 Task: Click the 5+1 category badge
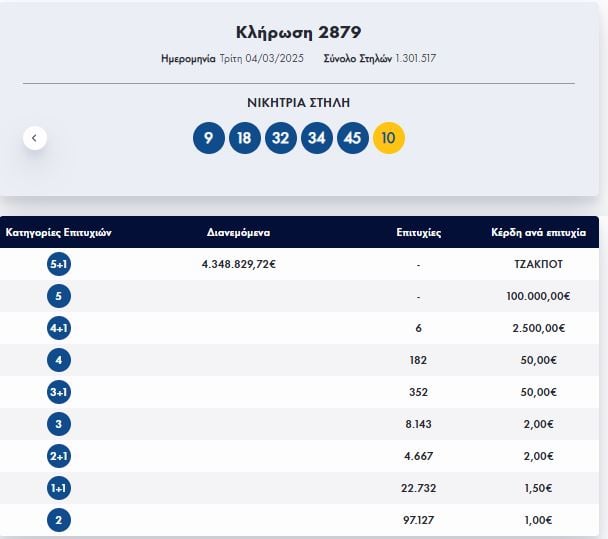[x=58, y=264]
